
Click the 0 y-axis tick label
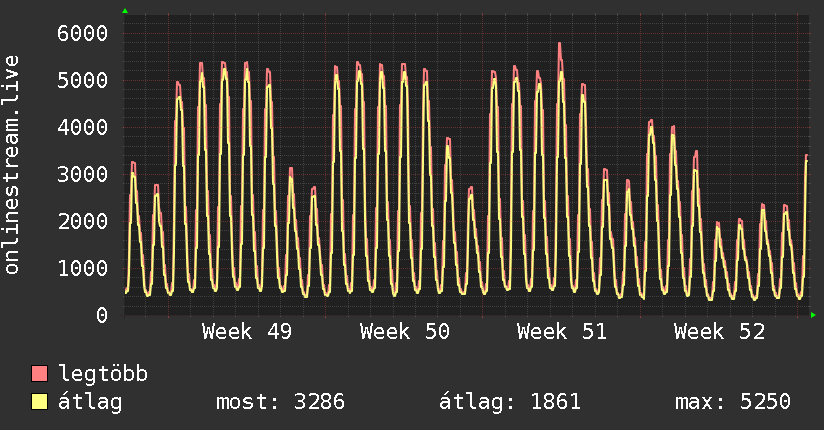tap(102, 315)
